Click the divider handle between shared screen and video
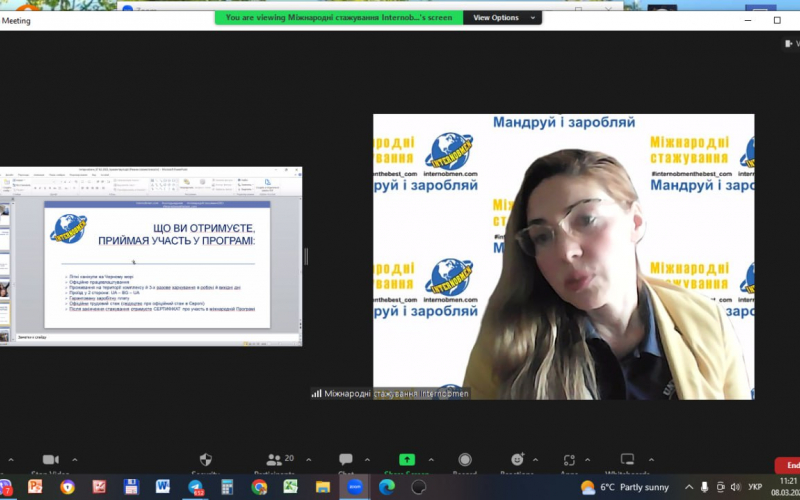Image resolution: width=800 pixels, height=500 pixels. (x=306, y=257)
